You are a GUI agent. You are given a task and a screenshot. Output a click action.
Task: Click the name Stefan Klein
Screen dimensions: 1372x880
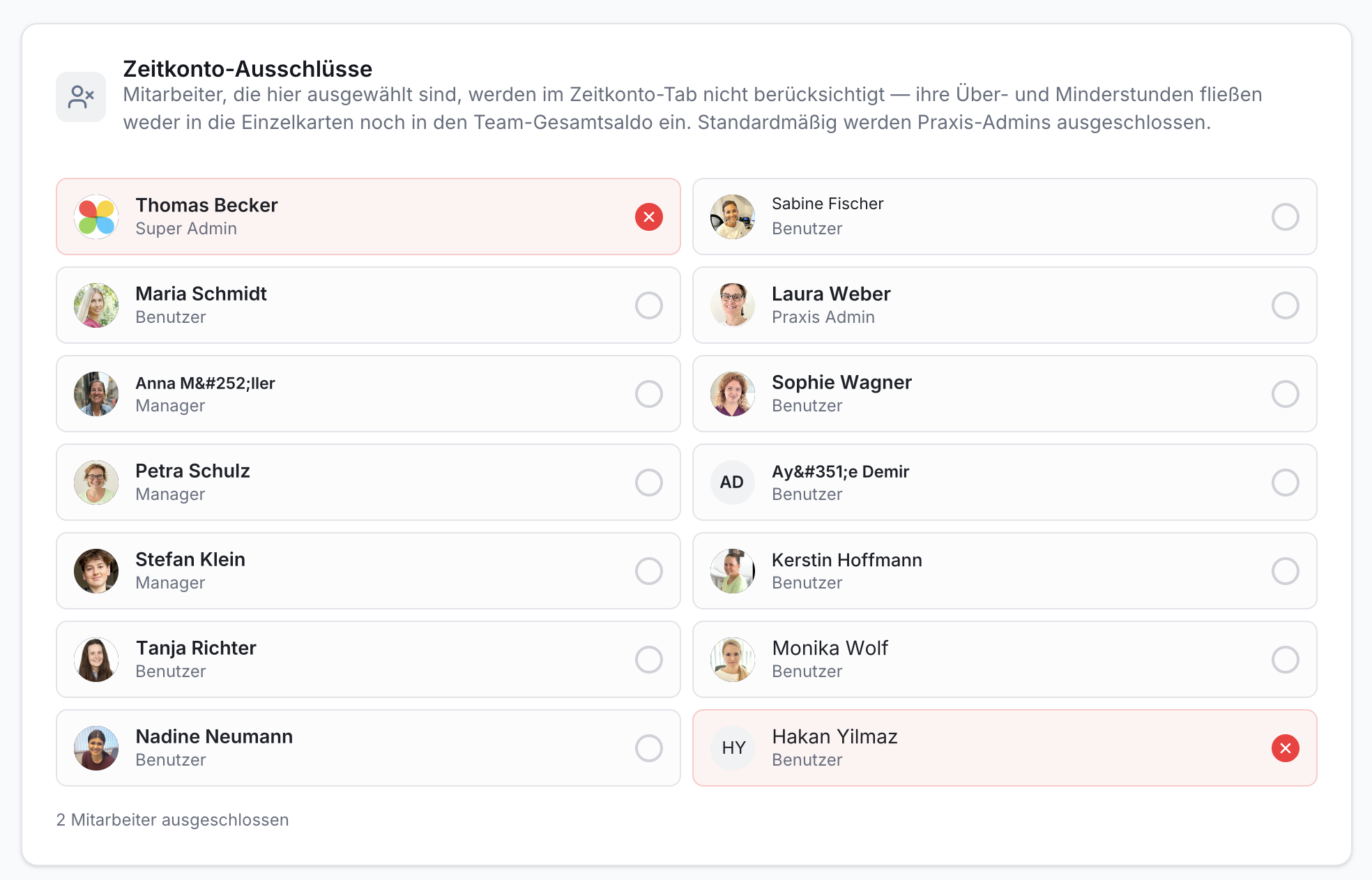coord(190,559)
